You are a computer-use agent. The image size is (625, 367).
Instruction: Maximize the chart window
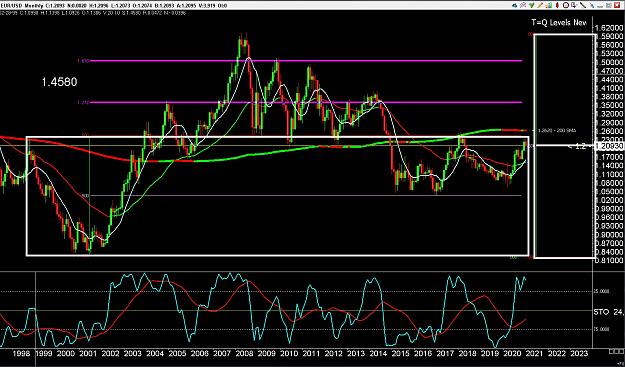pyautogui.click(x=609, y=5)
